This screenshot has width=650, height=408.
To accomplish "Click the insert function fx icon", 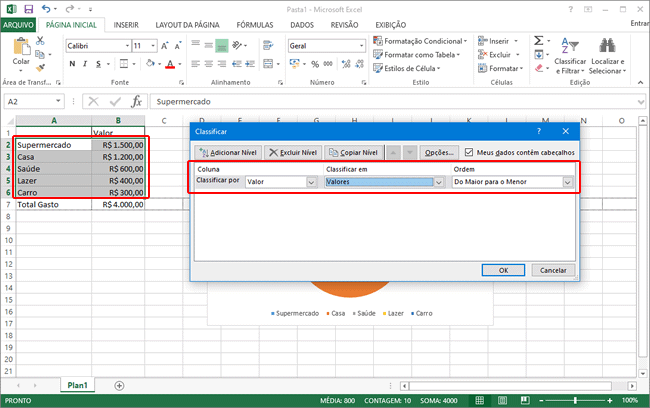I will coord(137,101).
